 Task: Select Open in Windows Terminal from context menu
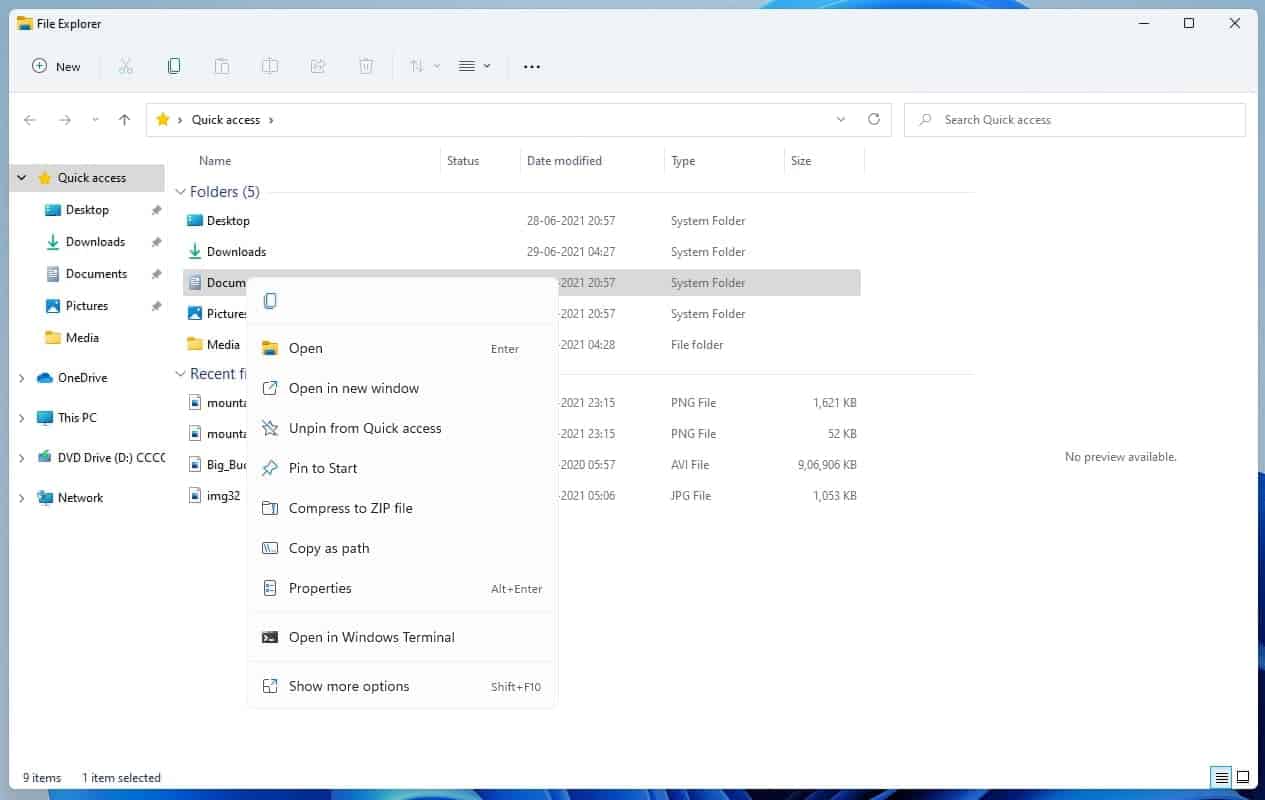coord(371,637)
